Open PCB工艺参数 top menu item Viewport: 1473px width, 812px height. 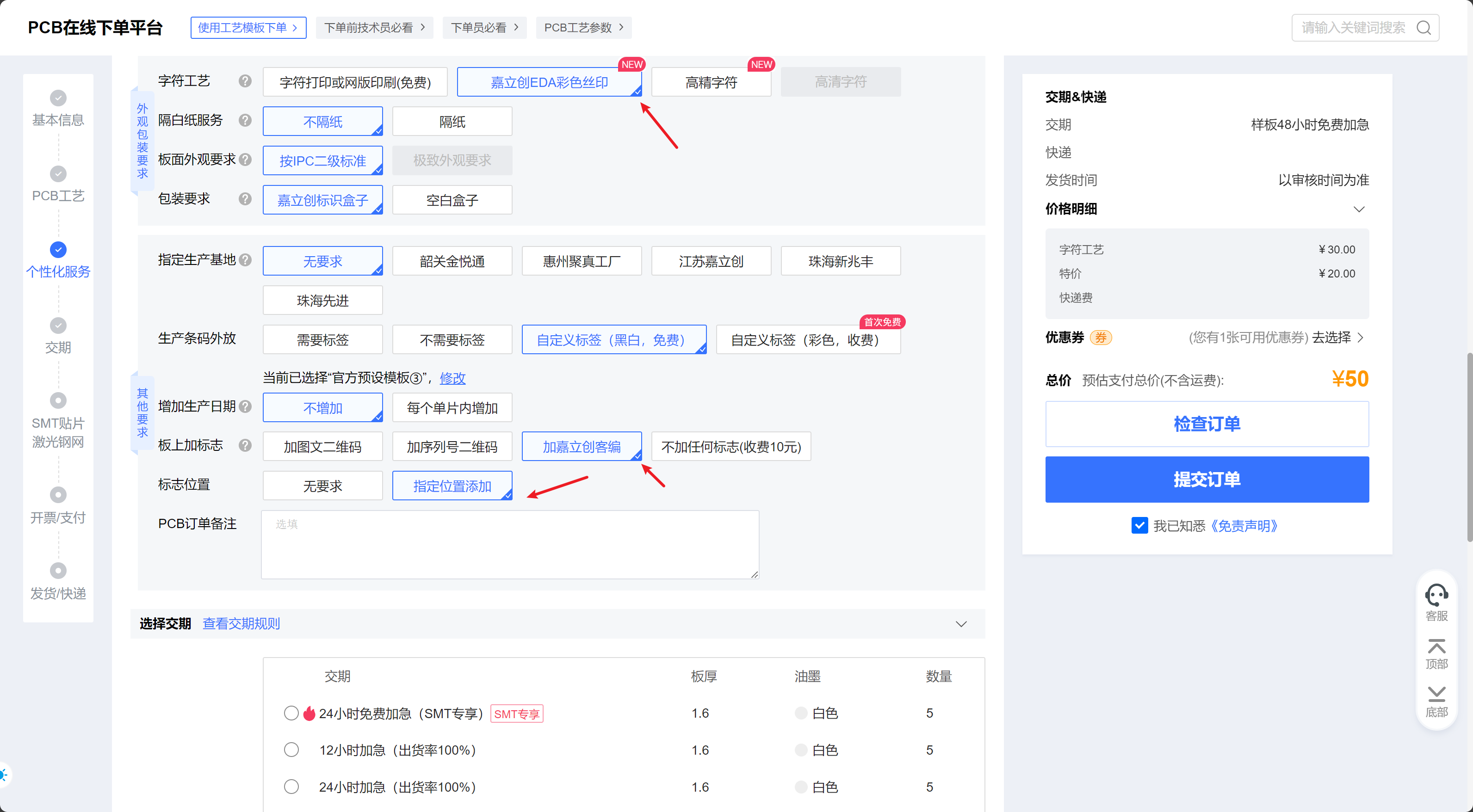pyautogui.click(x=583, y=27)
